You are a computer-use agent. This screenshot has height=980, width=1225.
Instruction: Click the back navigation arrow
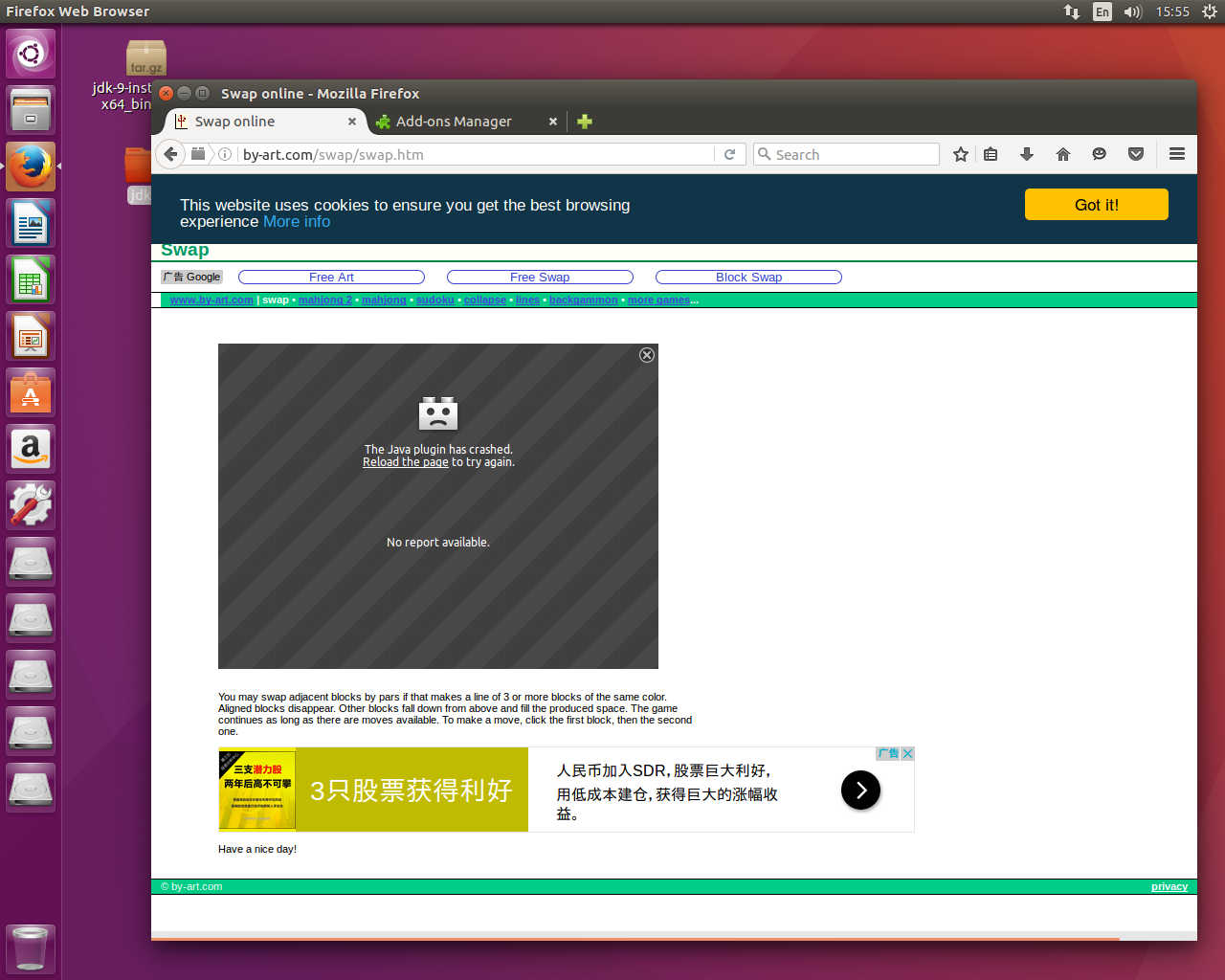click(170, 154)
